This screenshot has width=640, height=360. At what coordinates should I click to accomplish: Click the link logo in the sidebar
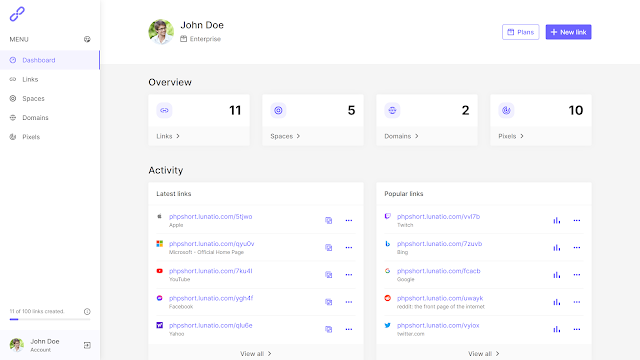(17, 14)
